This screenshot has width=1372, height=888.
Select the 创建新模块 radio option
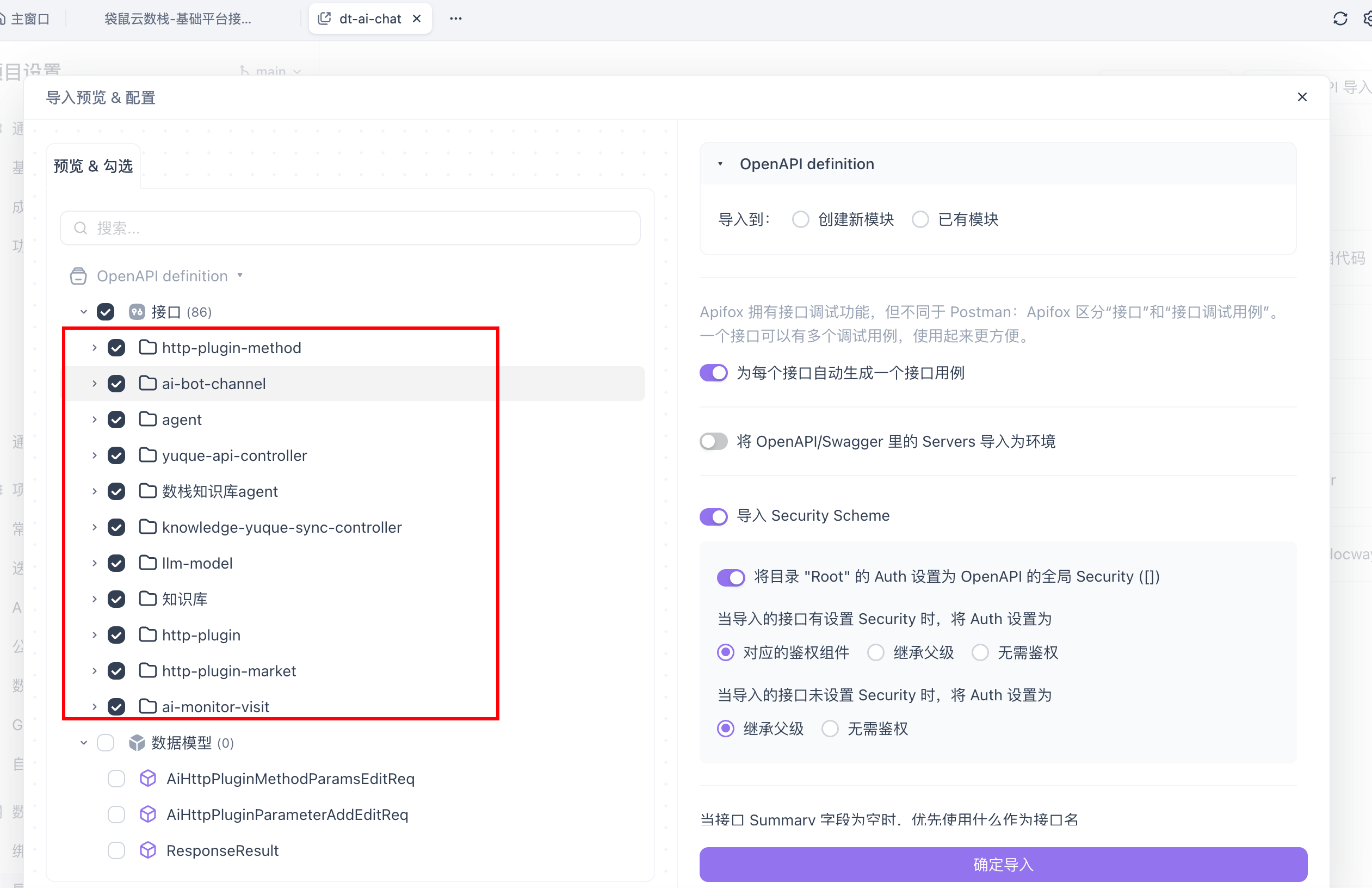pos(800,219)
